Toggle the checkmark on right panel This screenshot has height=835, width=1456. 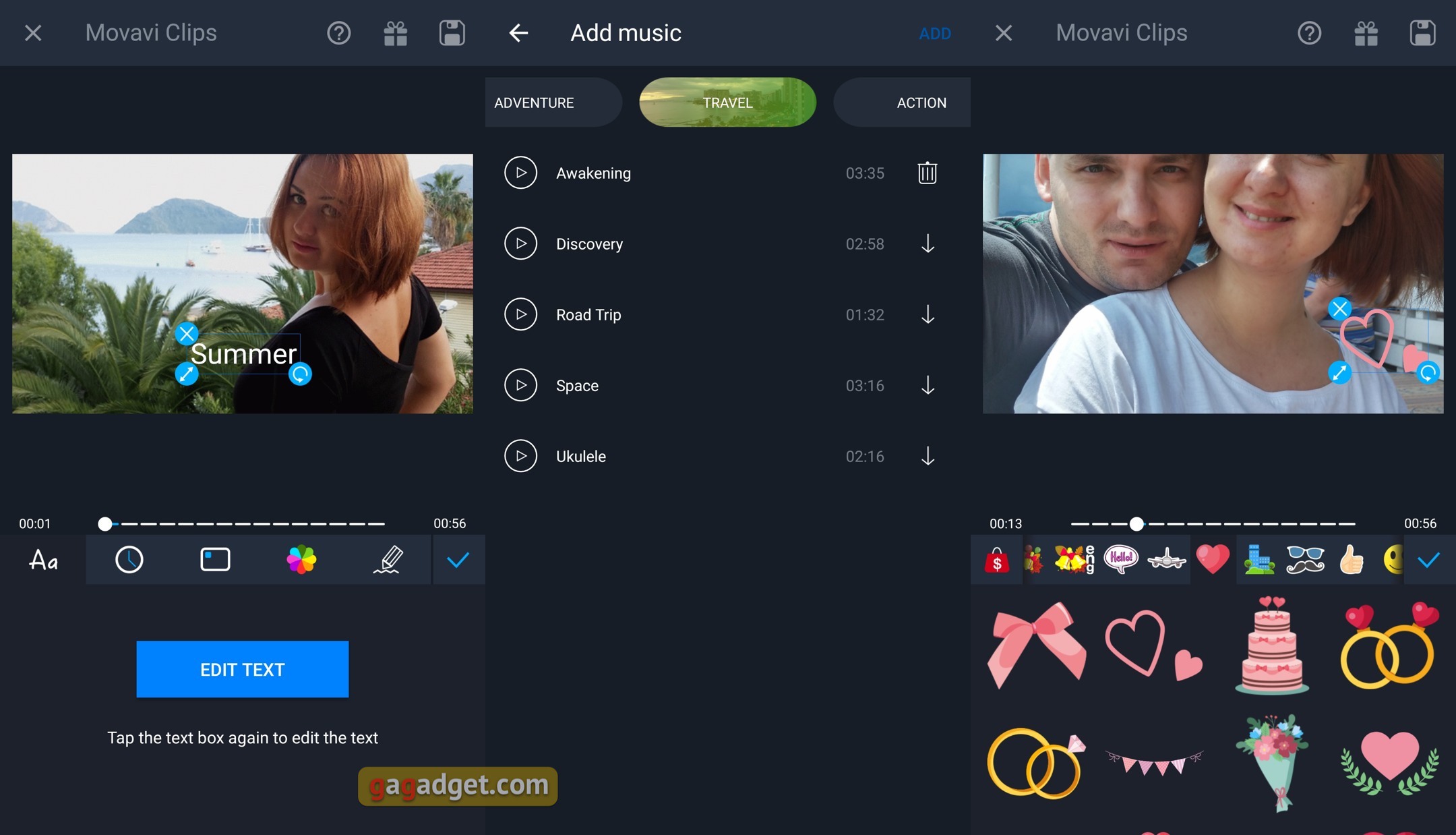[x=1429, y=559]
